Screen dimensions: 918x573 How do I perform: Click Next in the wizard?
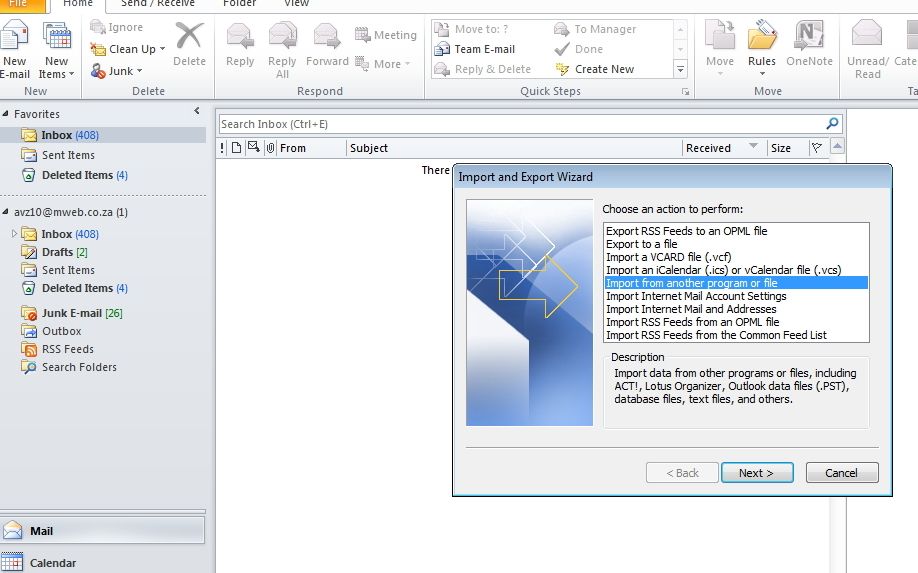(x=757, y=473)
